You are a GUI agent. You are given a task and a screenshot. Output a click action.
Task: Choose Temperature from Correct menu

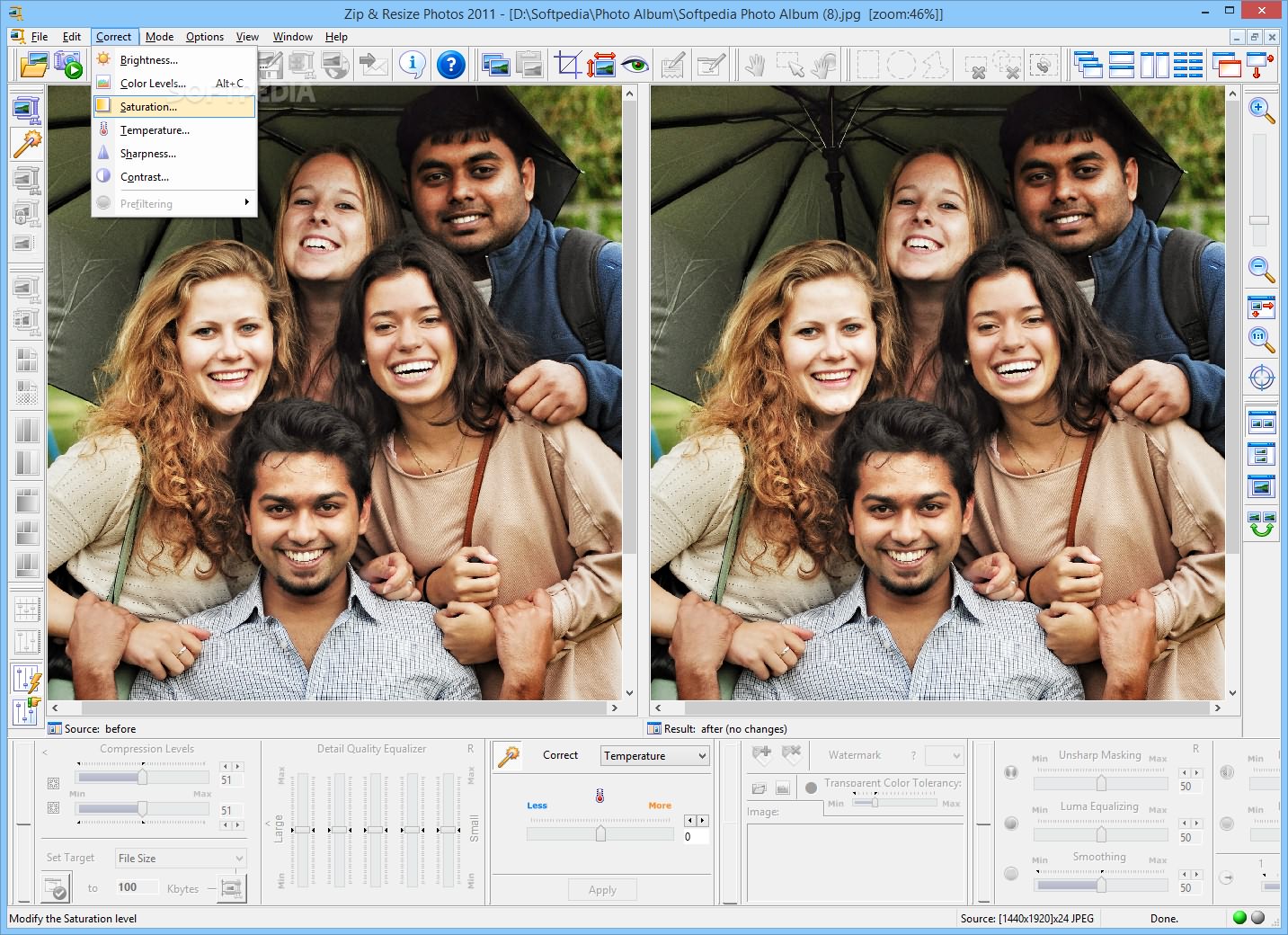pyautogui.click(x=174, y=129)
